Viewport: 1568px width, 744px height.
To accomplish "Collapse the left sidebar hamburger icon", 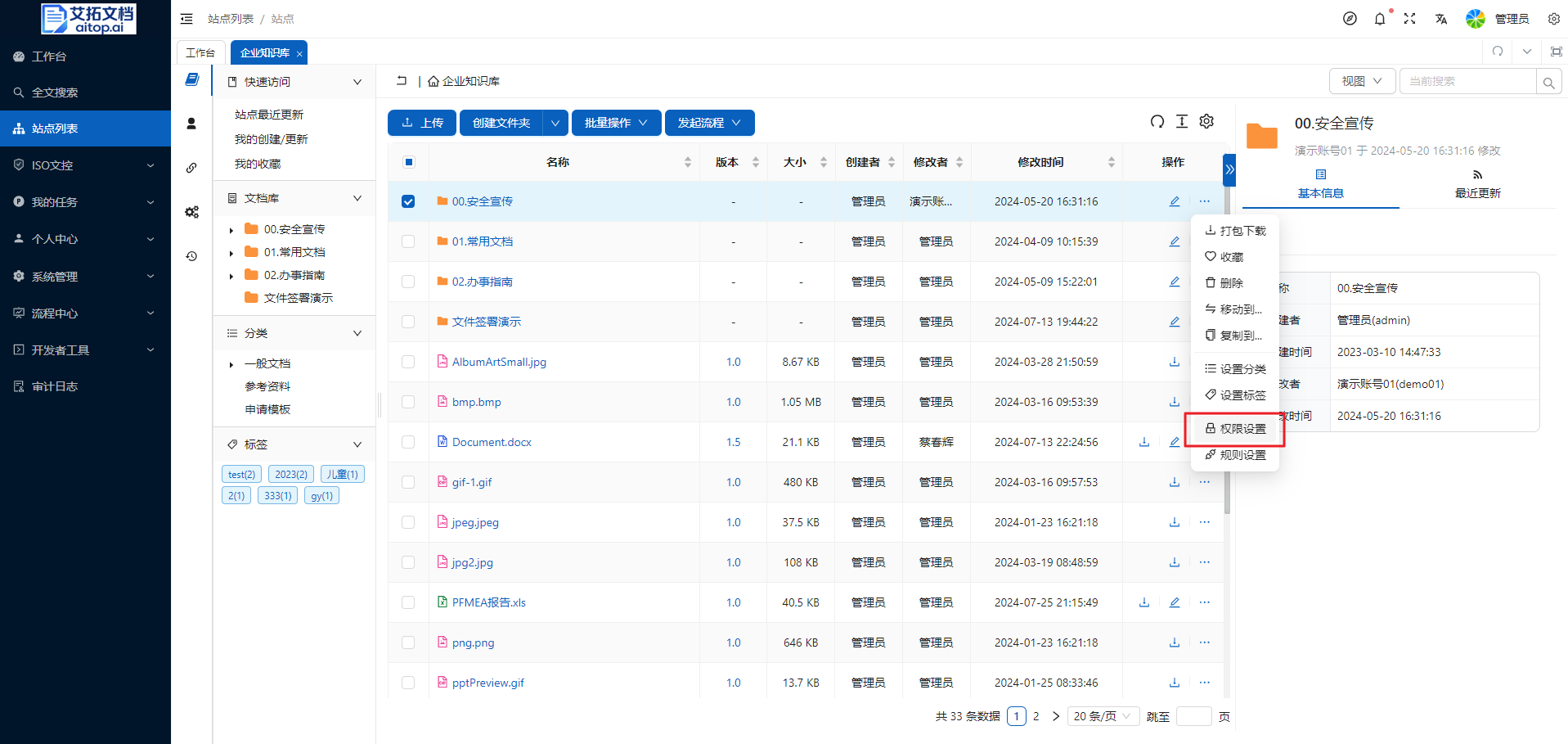I will pos(186,19).
